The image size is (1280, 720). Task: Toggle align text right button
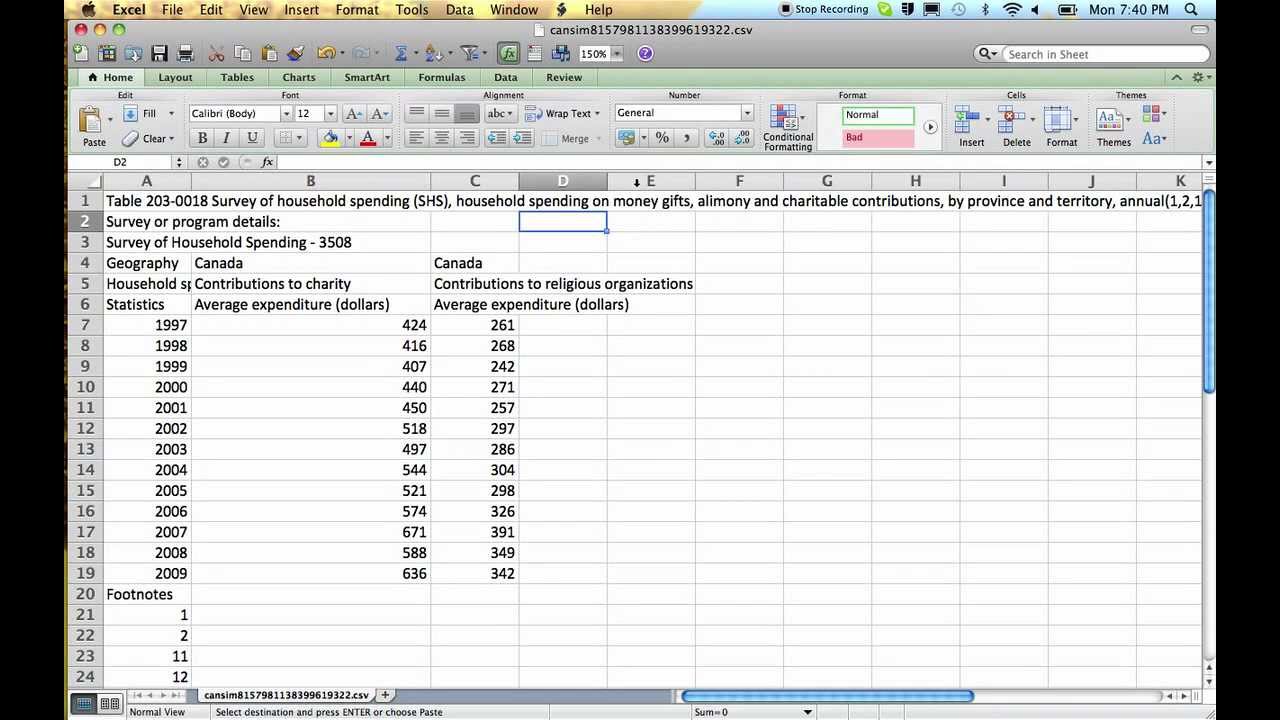tap(467, 138)
